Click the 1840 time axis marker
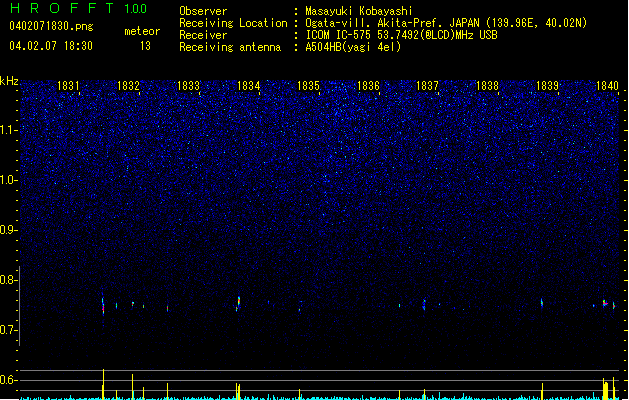The height and width of the screenshot is (400, 629). click(607, 86)
